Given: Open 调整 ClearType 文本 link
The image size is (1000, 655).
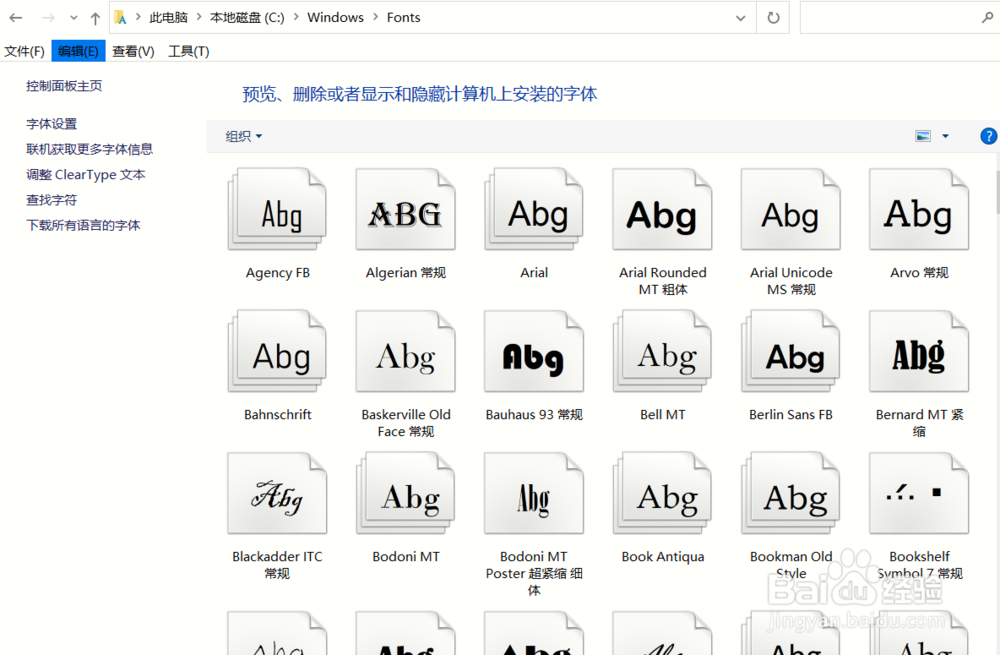Looking at the screenshot, I should (85, 175).
